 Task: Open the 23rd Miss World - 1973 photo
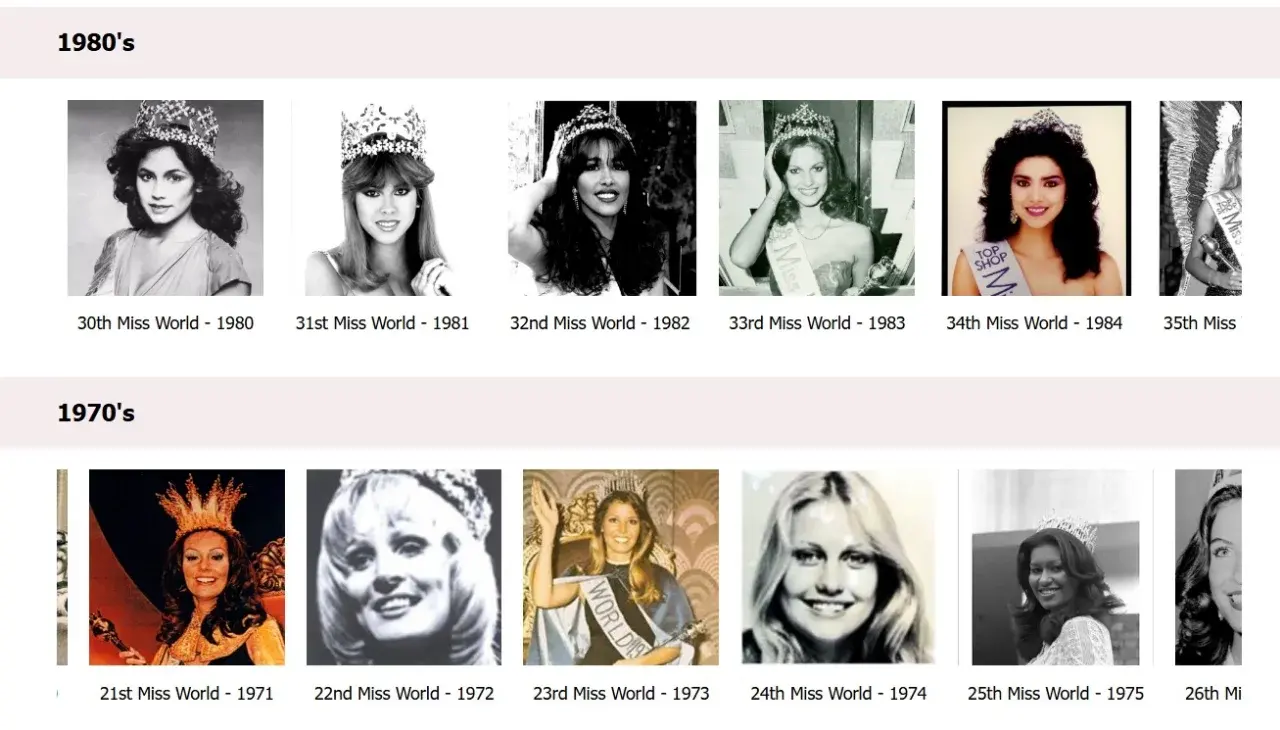click(621, 567)
